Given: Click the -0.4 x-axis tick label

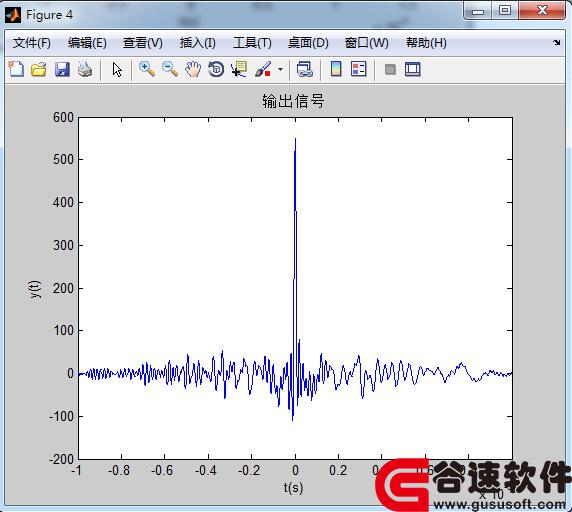Looking at the screenshot, I should [206, 470].
